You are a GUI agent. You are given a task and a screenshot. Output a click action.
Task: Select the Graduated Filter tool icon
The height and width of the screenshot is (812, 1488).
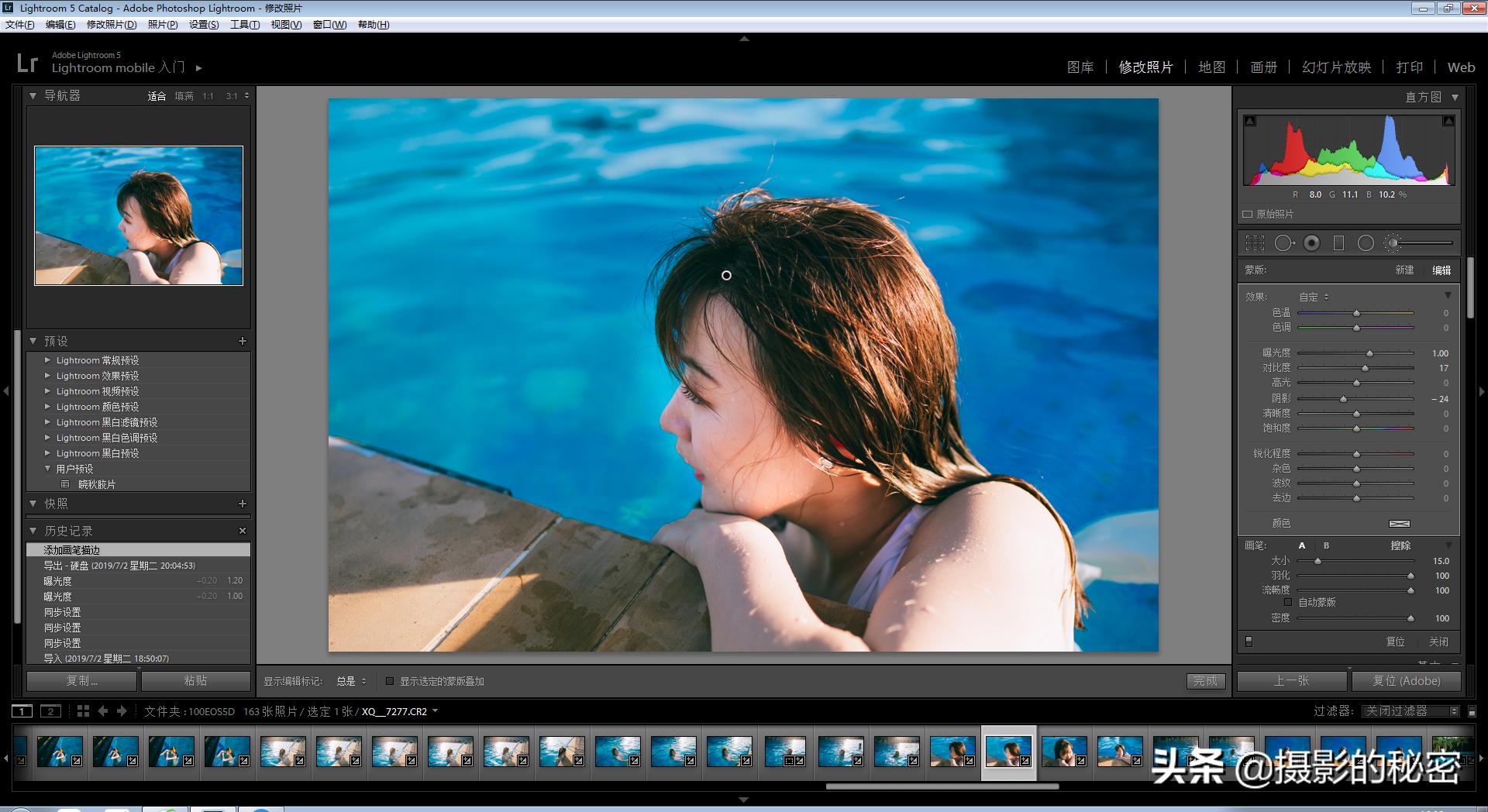[1338, 243]
